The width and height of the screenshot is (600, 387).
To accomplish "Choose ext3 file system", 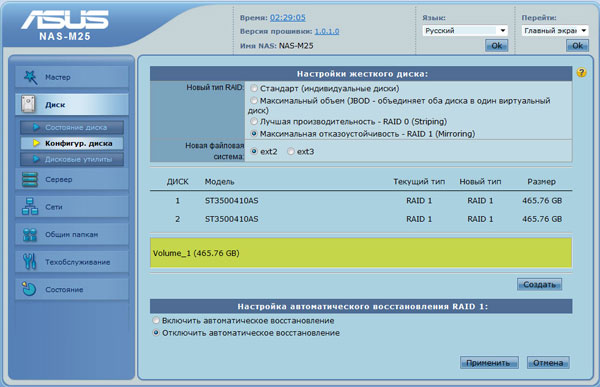I will [290, 151].
